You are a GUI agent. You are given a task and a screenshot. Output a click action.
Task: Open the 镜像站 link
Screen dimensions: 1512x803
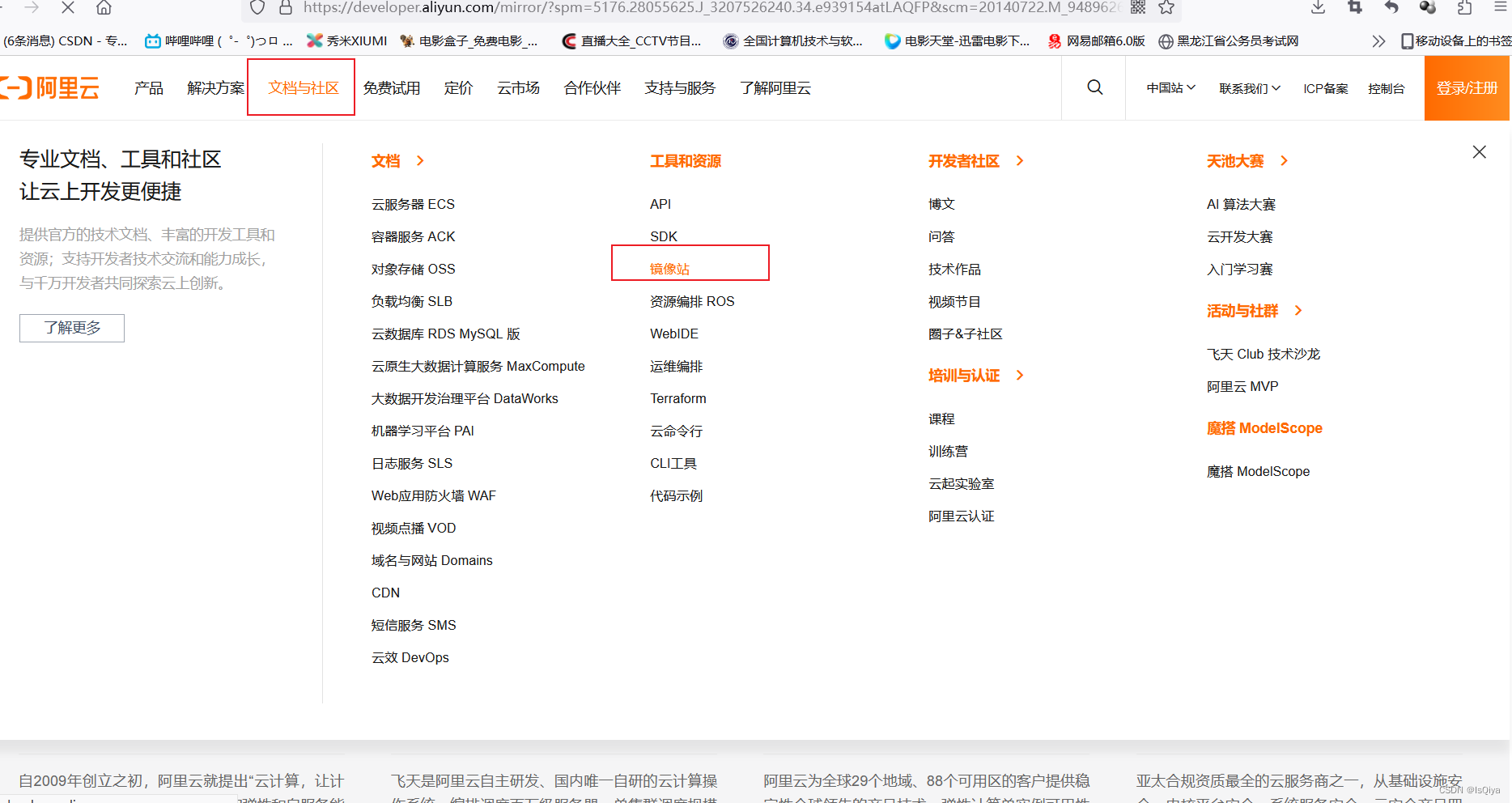click(x=669, y=269)
